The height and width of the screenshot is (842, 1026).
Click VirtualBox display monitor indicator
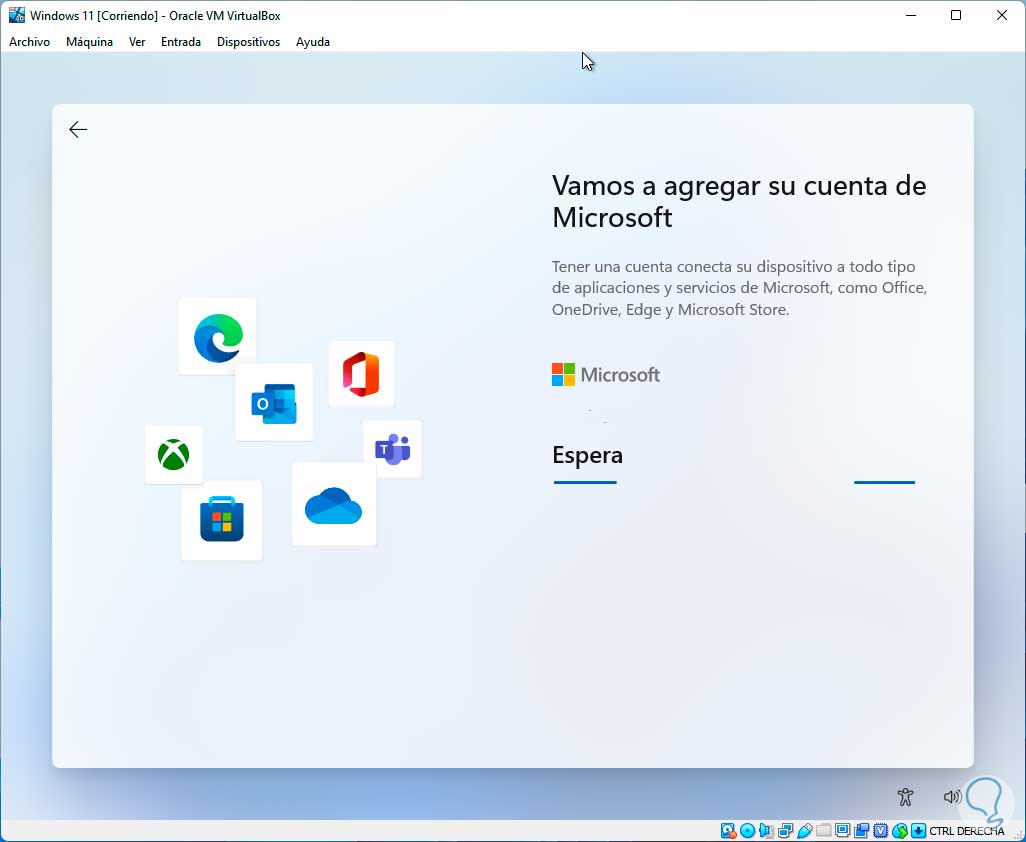click(843, 831)
